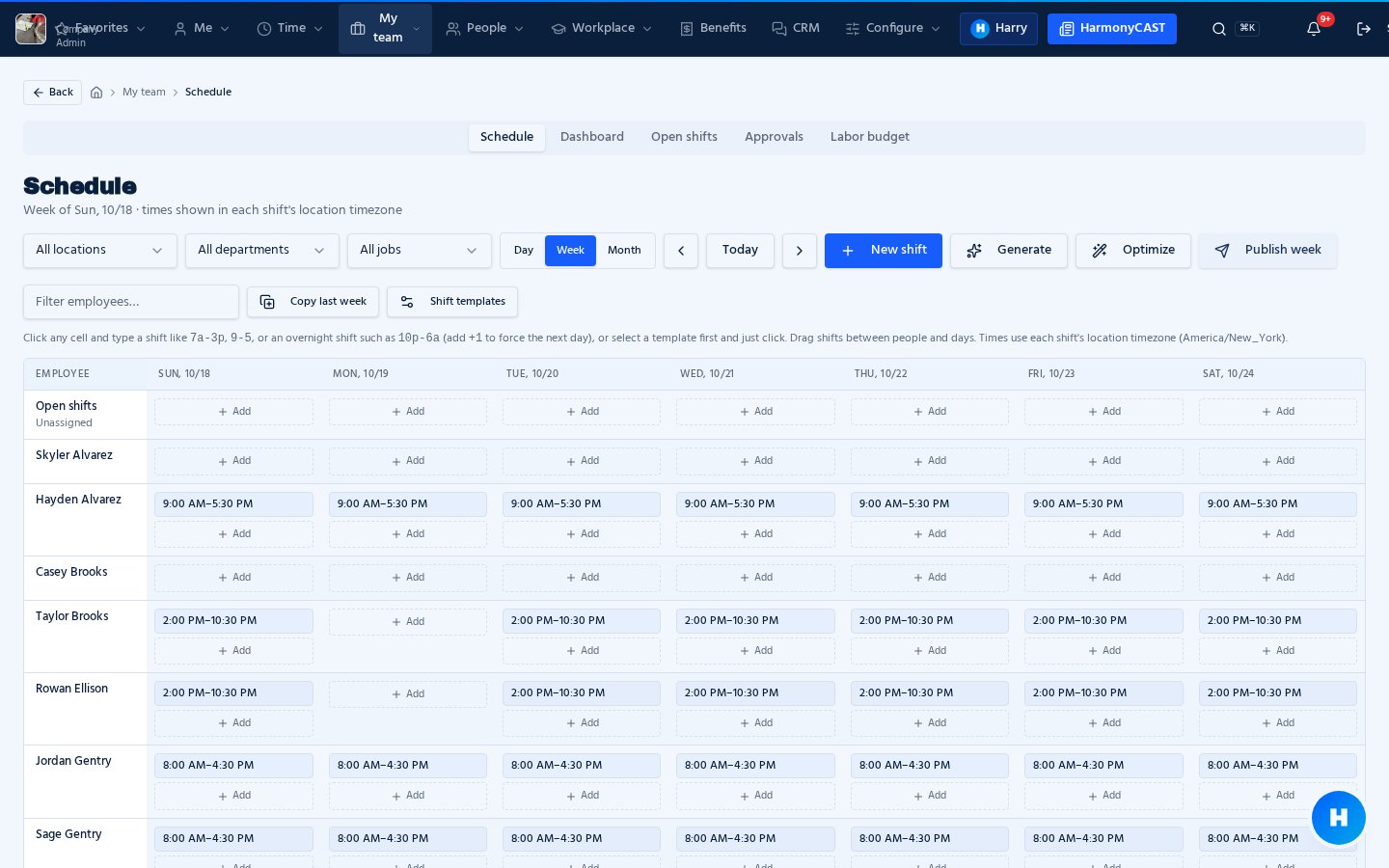This screenshot has height=868, width=1389.
Task: Open the notifications bell
Action: (1314, 29)
